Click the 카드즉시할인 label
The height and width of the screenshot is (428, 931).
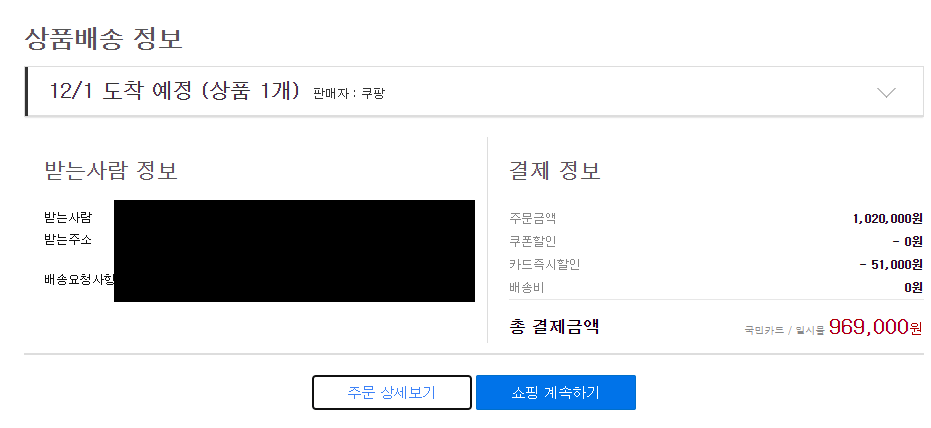tap(544, 265)
